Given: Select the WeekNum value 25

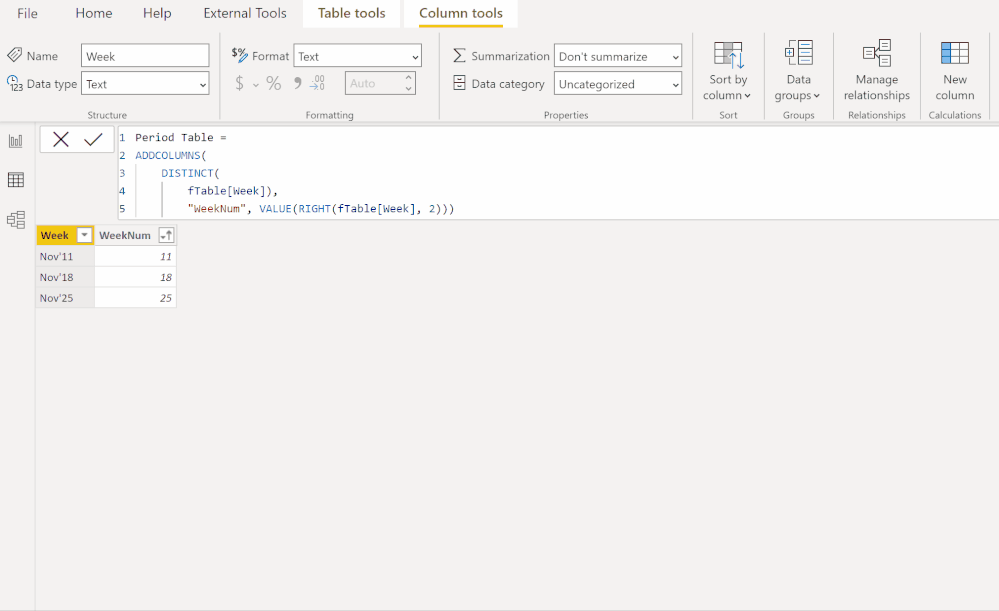Looking at the screenshot, I should click(x=135, y=298).
